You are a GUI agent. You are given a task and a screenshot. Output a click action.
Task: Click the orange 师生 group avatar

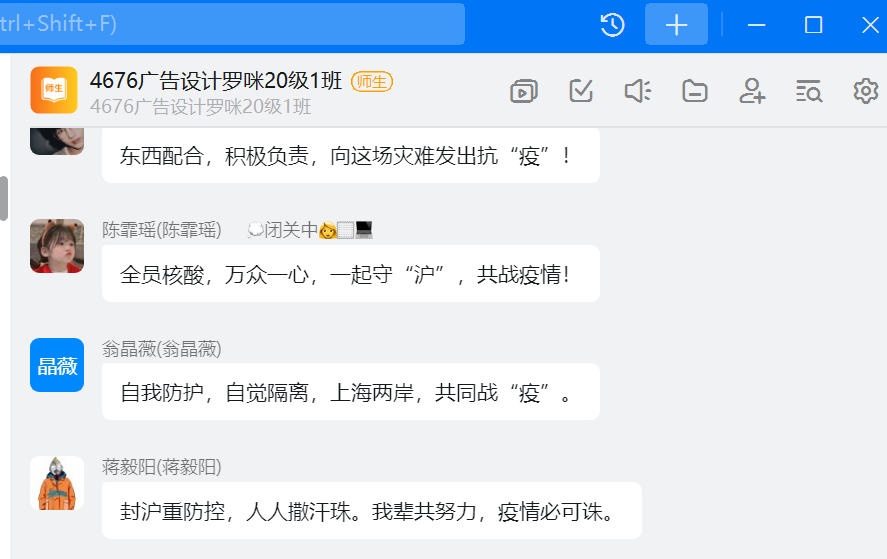click(54, 91)
